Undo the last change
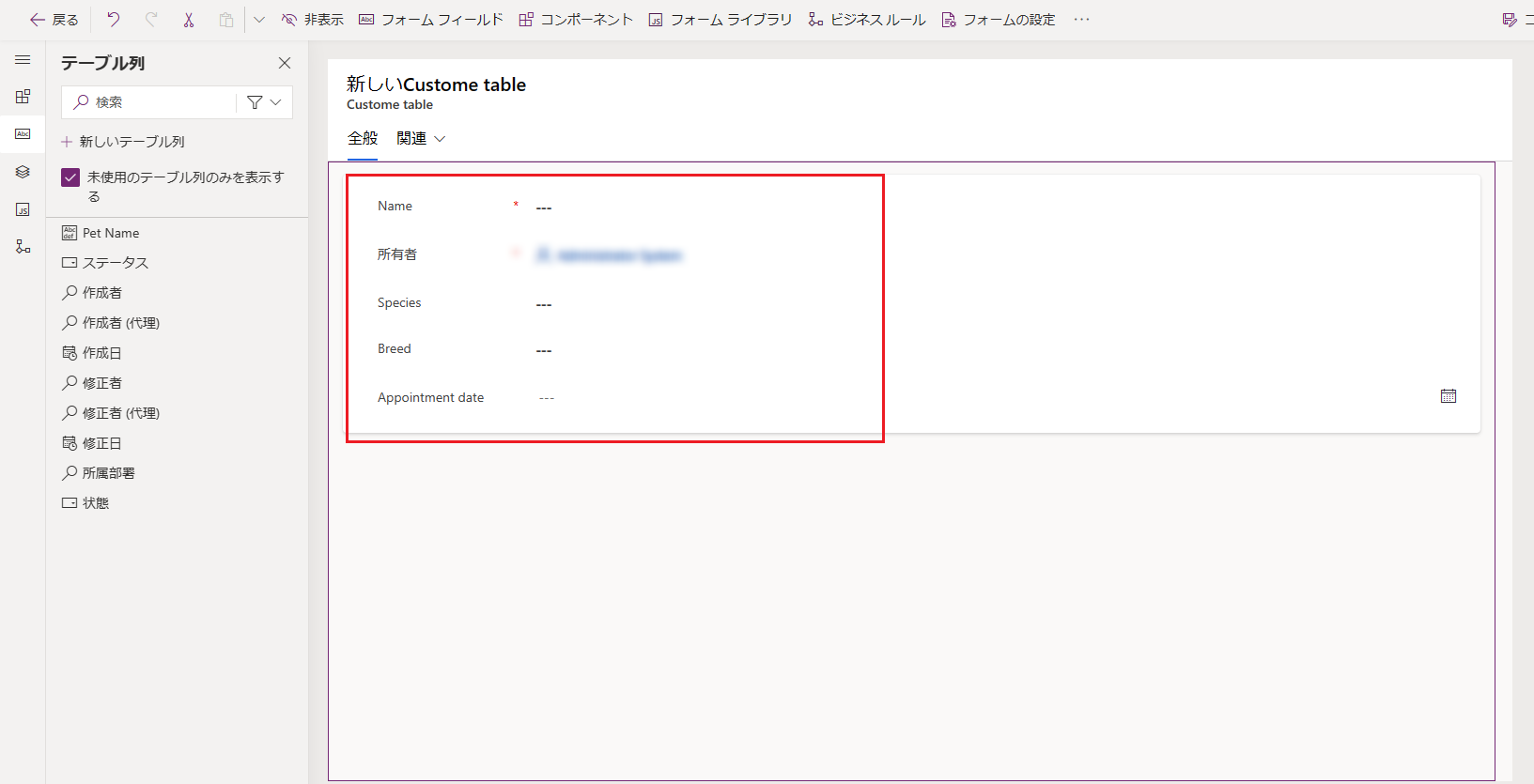The width and height of the screenshot is (1534, 784). (x=114, y=20)
